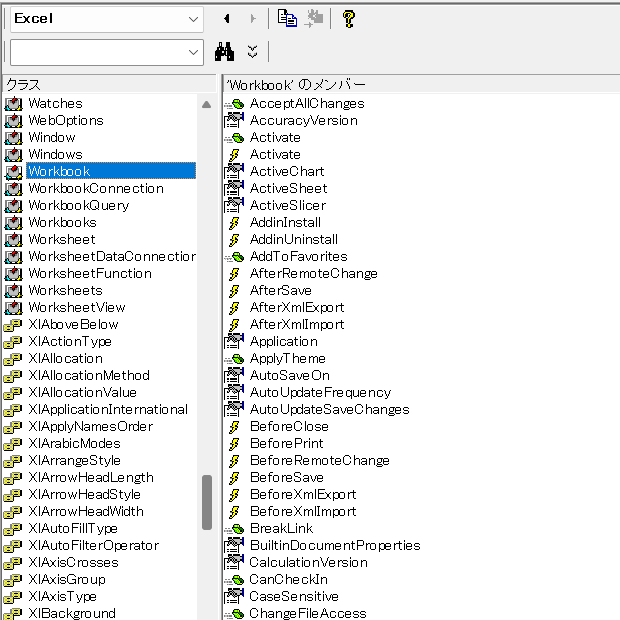Click the Go Forward arrow button

(x=253, y=19)
